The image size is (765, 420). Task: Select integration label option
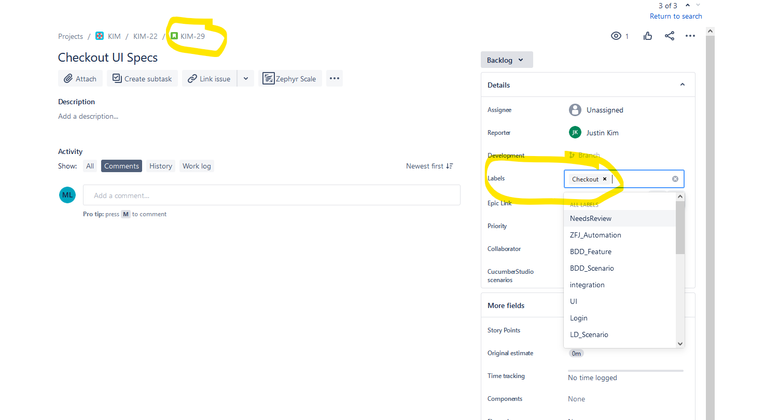pos(620,285)
